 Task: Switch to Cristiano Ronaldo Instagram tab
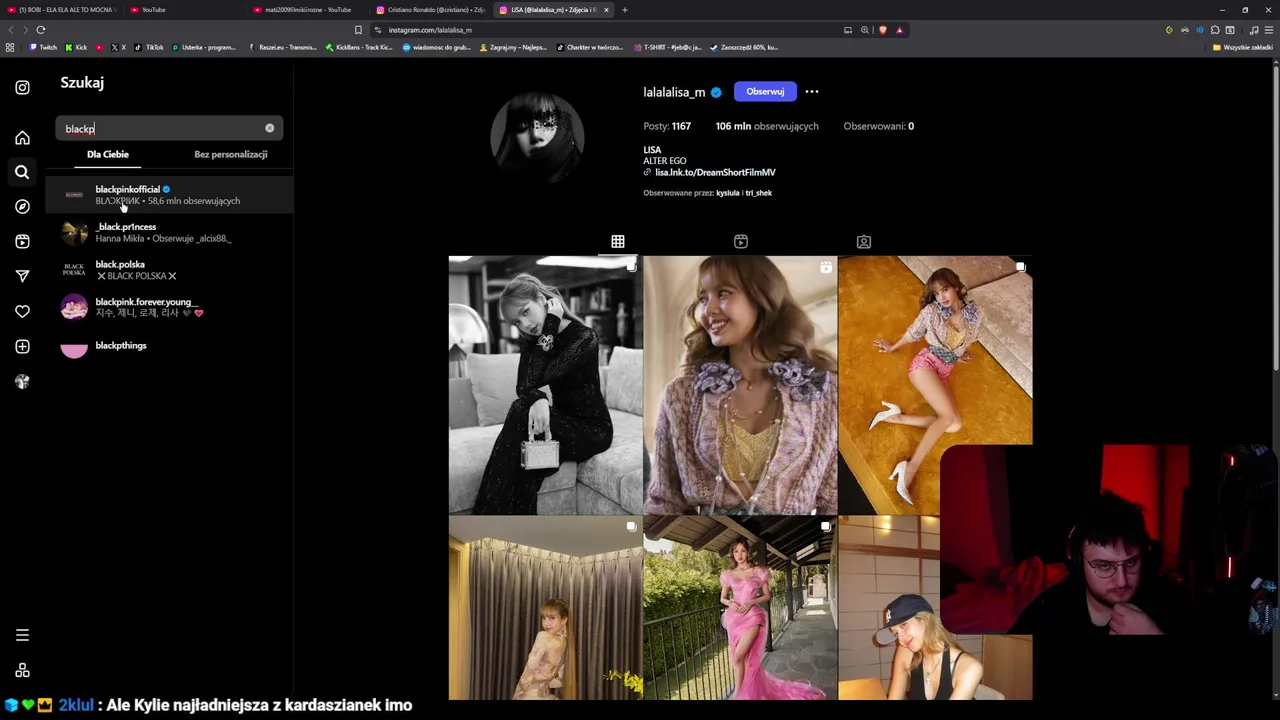click(430, 10)
